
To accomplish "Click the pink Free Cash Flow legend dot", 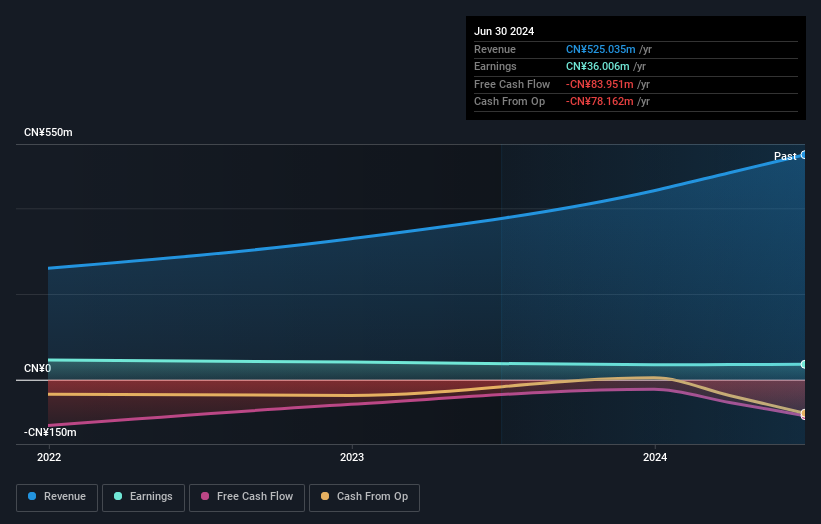I will click(x=205, y=496).
